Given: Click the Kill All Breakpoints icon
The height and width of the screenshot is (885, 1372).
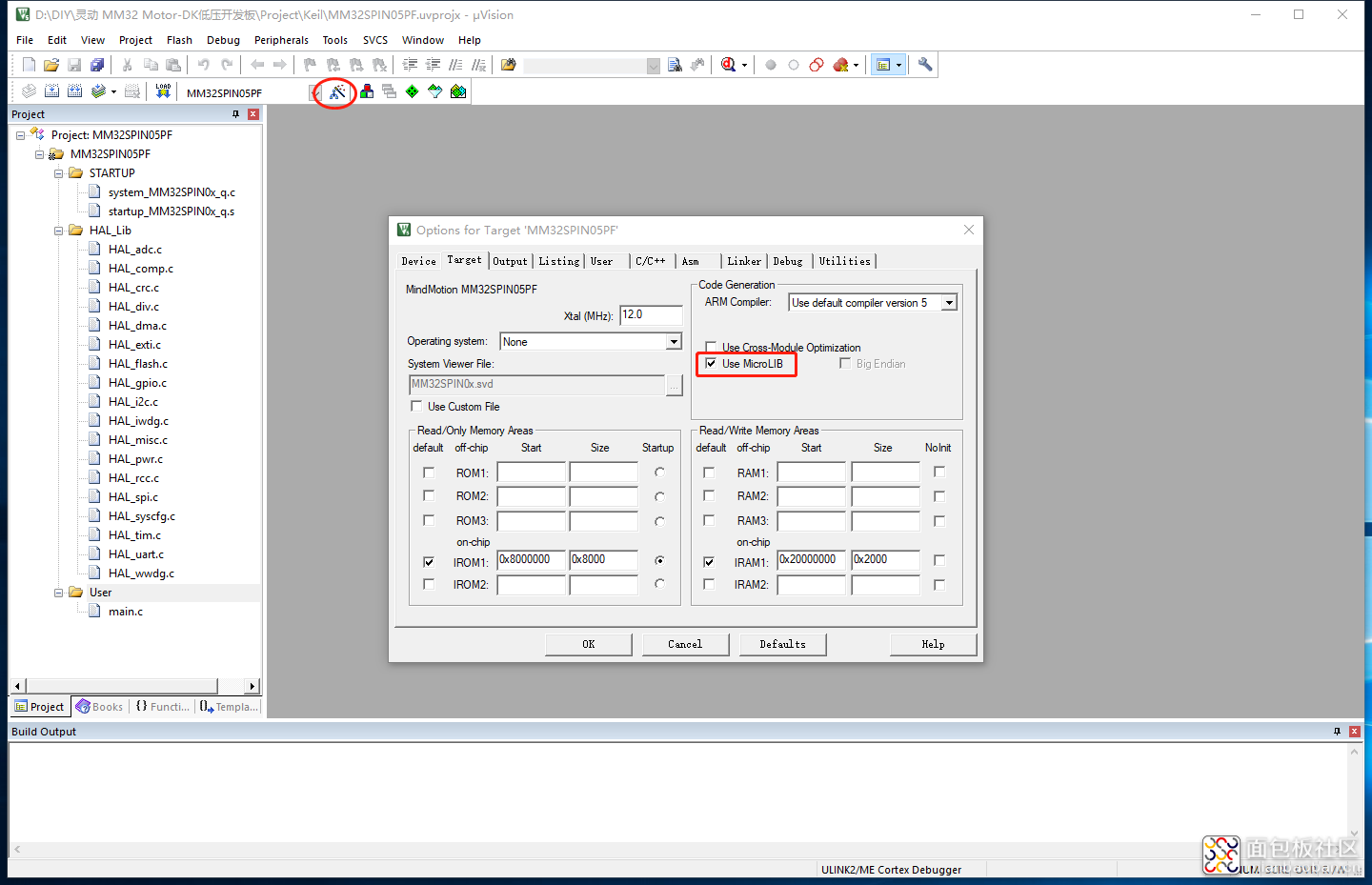Looking at the screenshot, I should tap(840, 65).
